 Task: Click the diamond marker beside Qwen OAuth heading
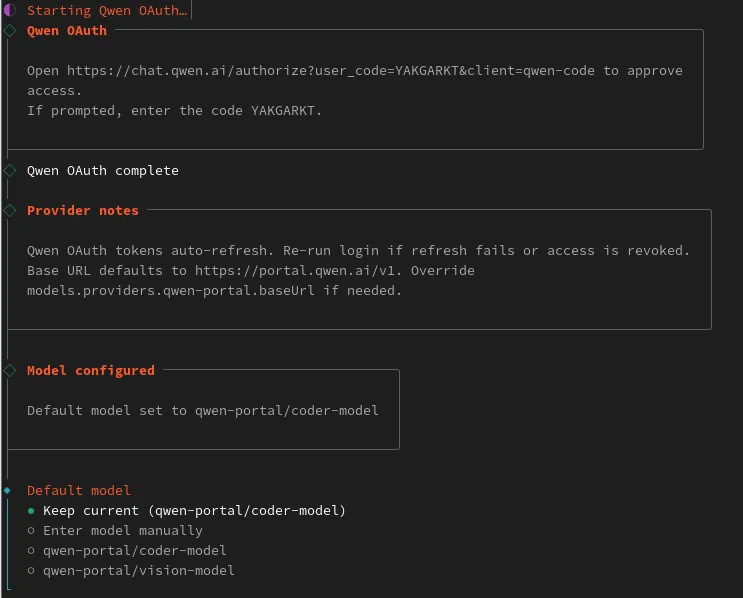9,31
